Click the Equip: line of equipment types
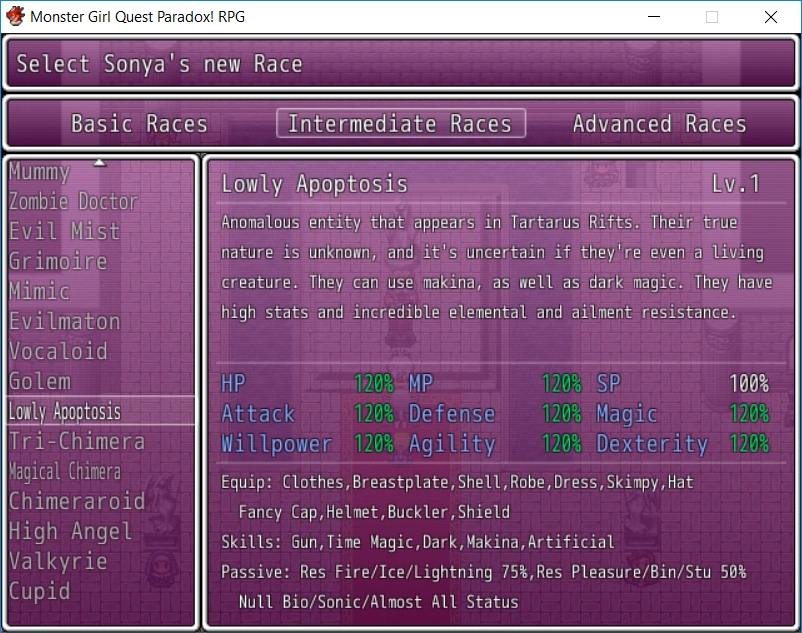The width and height of the screenshot is (802, 633). (457, 482)
